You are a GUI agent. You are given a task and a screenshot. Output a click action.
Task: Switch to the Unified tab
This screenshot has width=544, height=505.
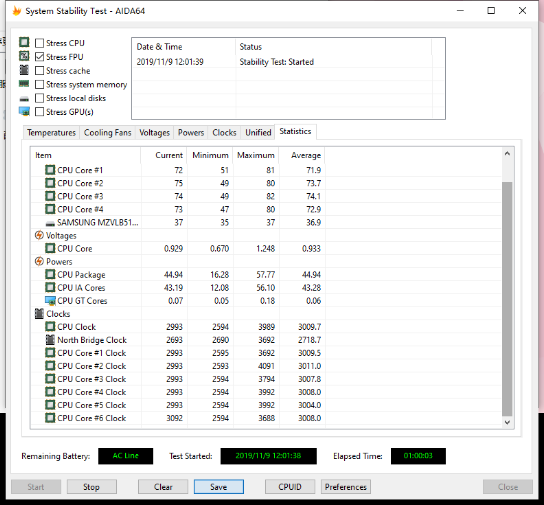click(258, 133)
